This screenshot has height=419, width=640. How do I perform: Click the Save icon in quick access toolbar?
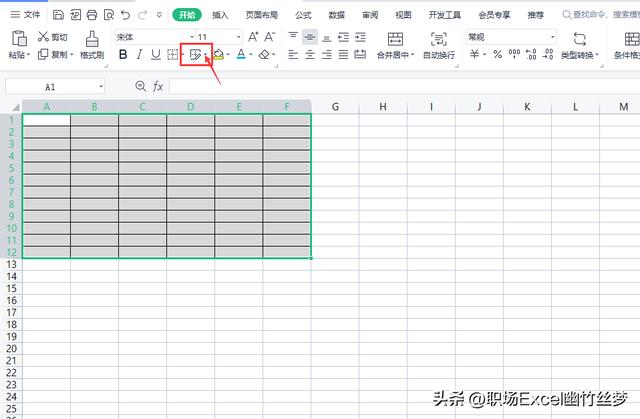pos(58,15)
